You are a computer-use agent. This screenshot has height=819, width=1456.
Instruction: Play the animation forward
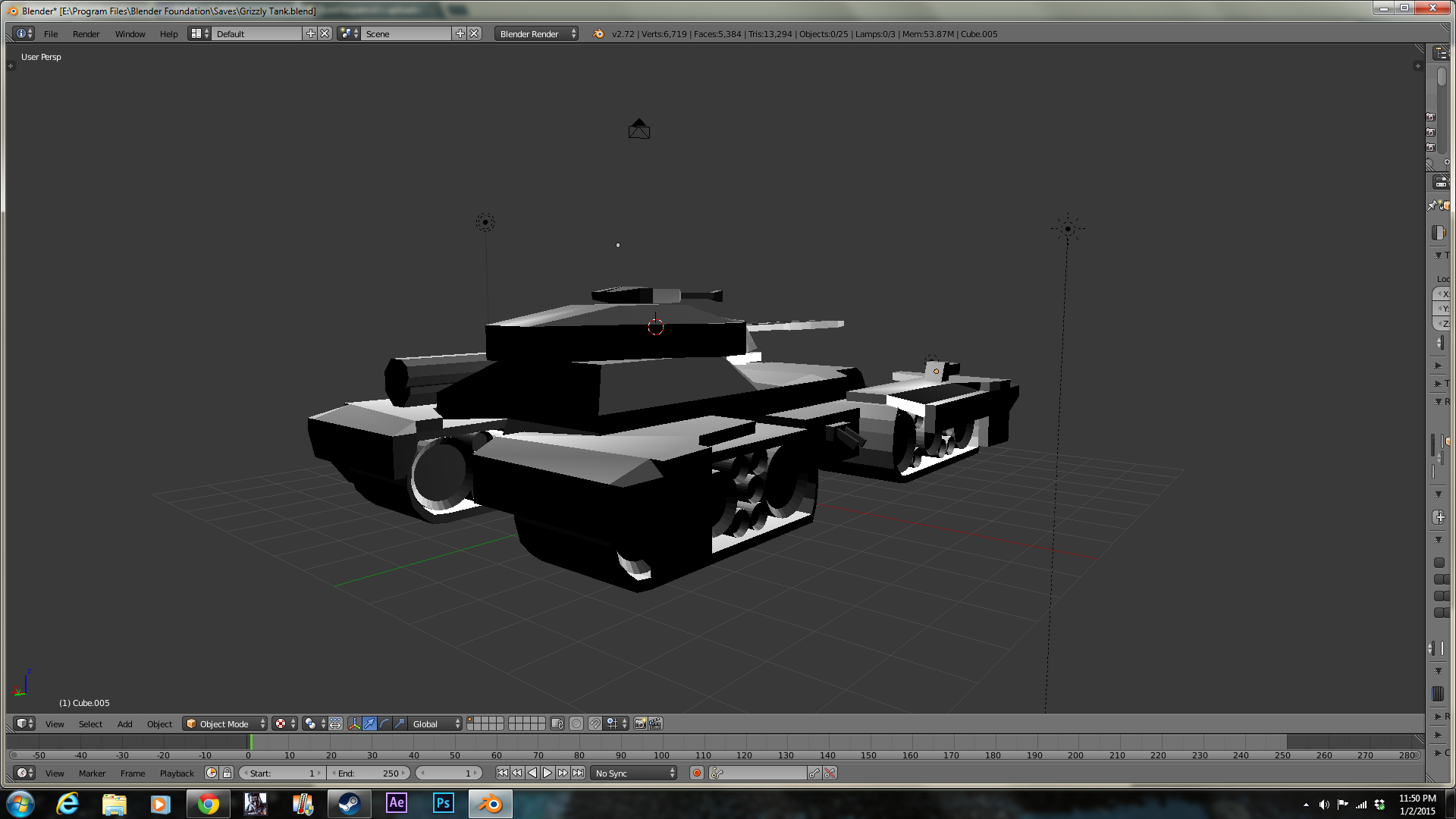[548, 773]
